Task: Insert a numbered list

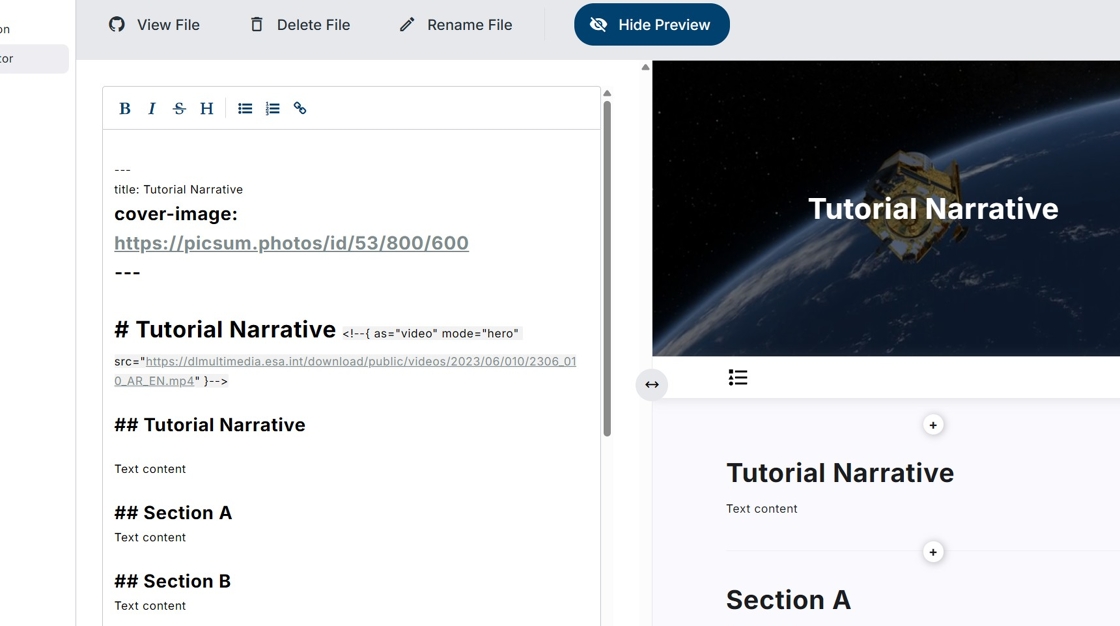Action: coord(272,109)
